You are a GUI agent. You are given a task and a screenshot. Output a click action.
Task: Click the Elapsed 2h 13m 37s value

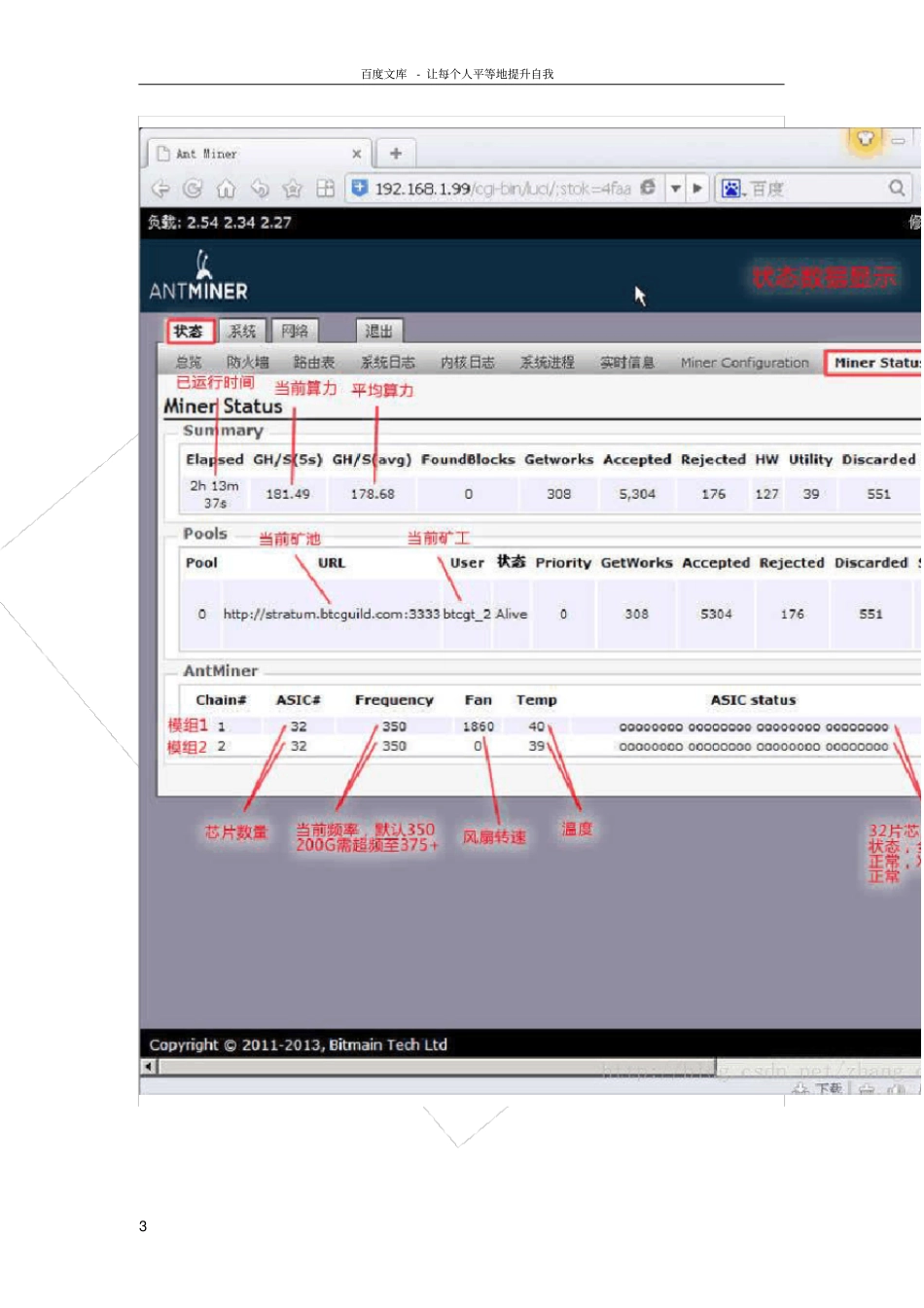tap(214, 494)
